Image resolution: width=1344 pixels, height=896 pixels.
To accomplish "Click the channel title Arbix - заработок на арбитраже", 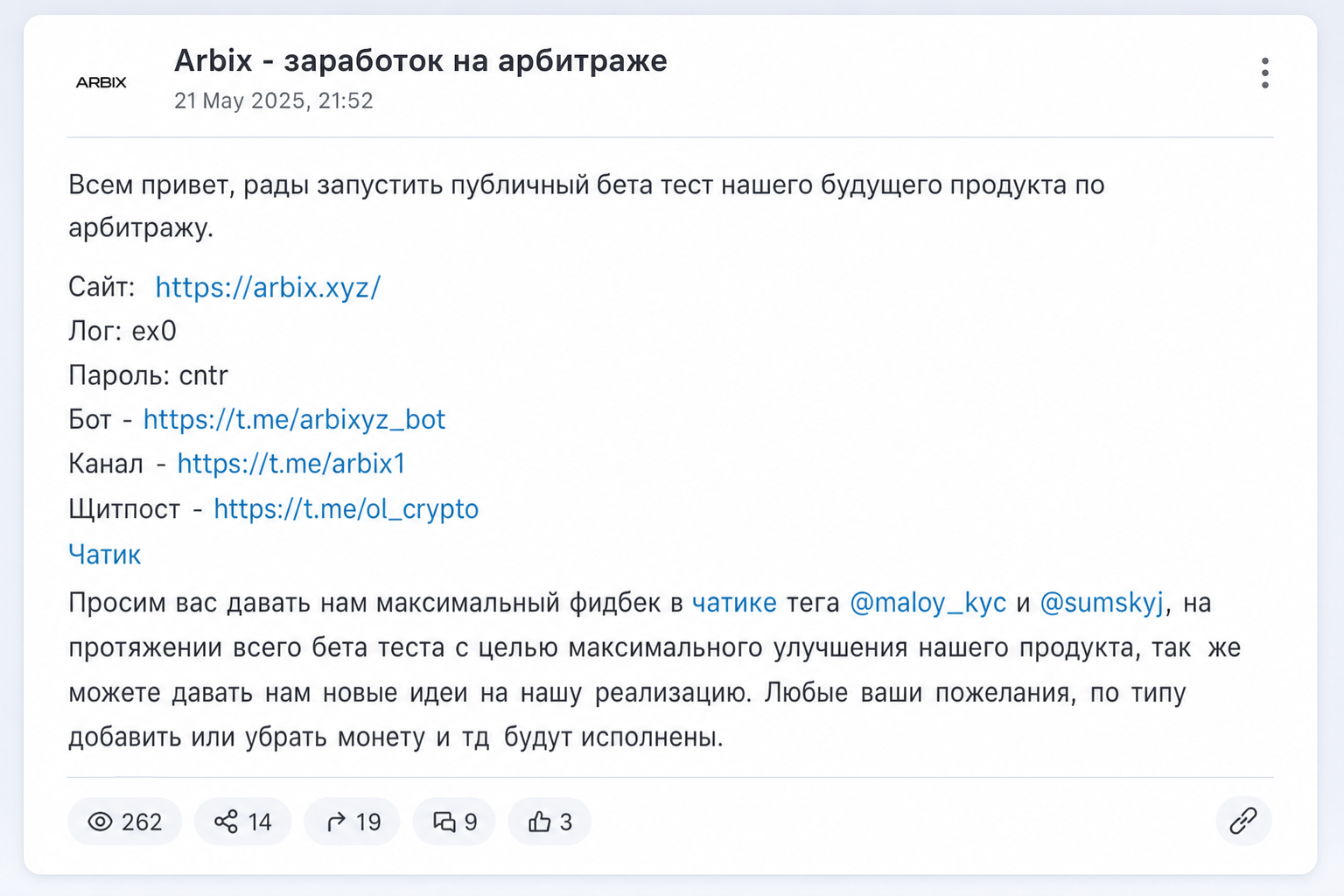I will (420, 60).
